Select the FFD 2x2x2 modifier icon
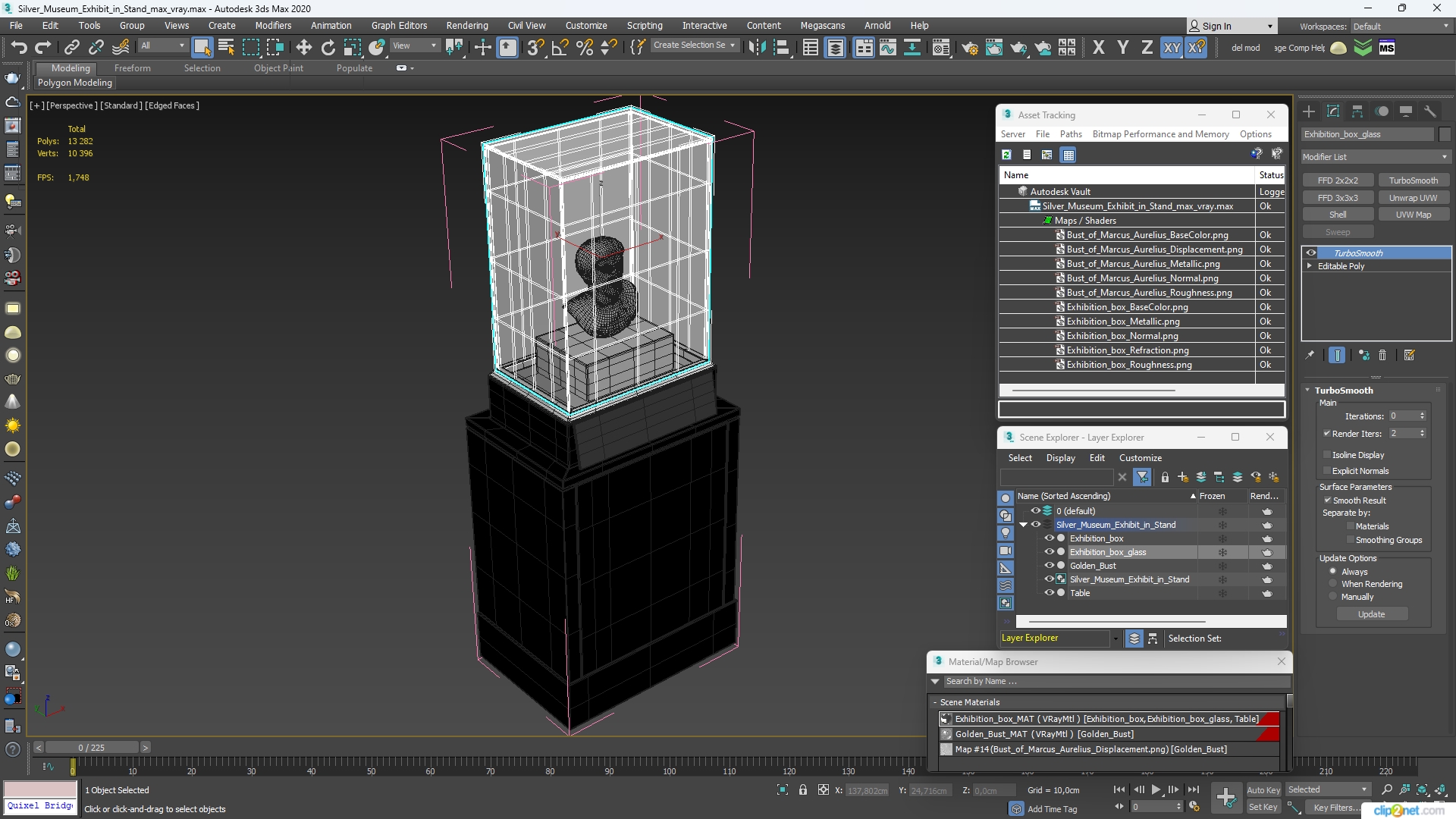 1338,180
